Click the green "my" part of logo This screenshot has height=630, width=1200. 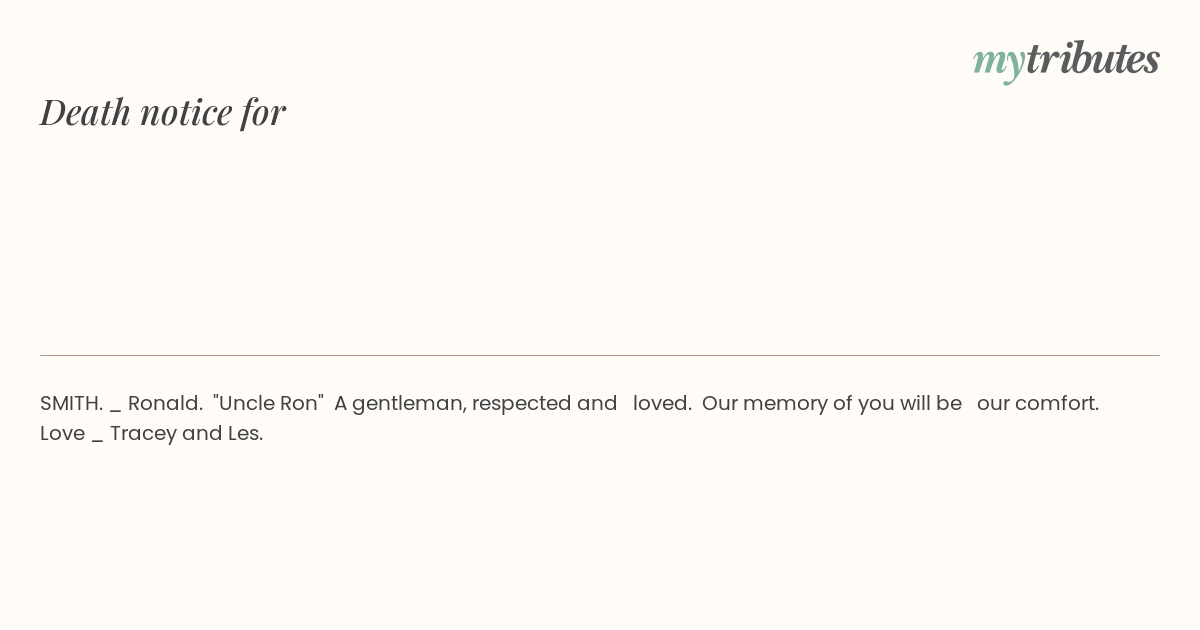click(x=998, y=60)
